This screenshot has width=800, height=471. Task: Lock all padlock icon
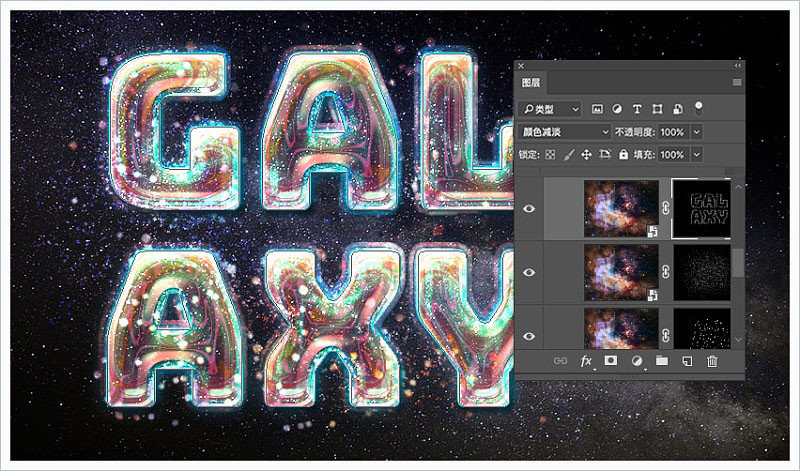623,154
